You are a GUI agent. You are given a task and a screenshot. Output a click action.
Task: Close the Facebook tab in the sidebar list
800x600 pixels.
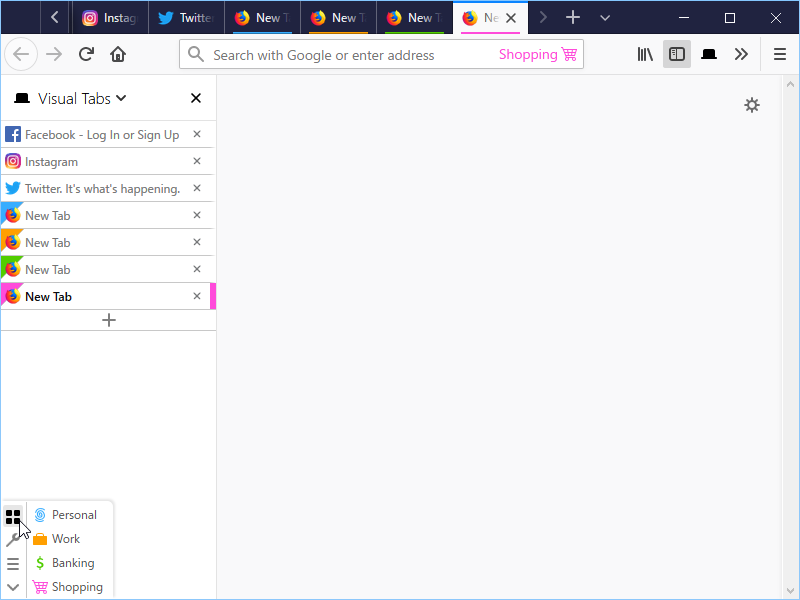point(197,135)
